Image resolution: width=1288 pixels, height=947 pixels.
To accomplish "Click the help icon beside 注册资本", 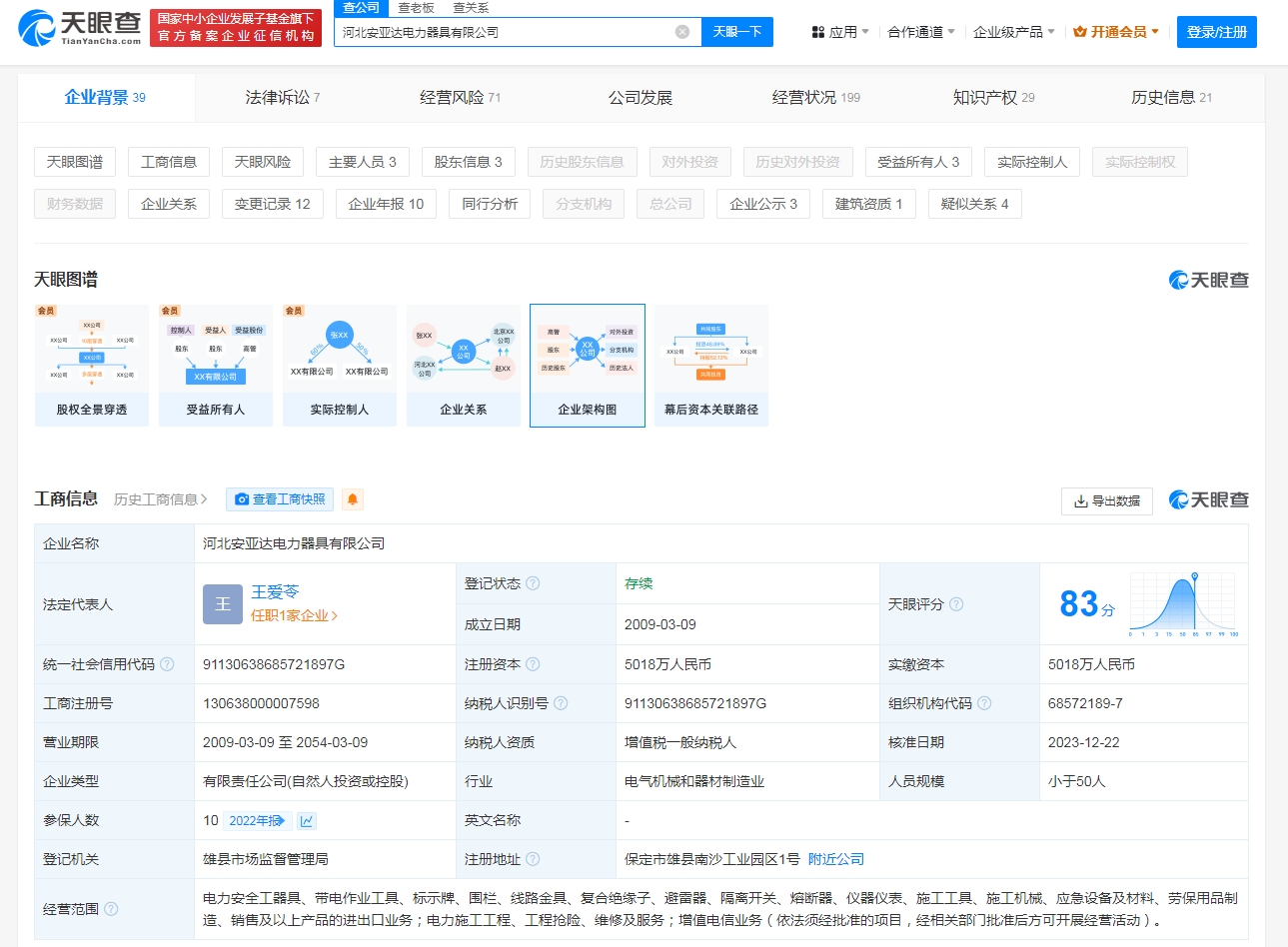I will click(x=533, y=664).
